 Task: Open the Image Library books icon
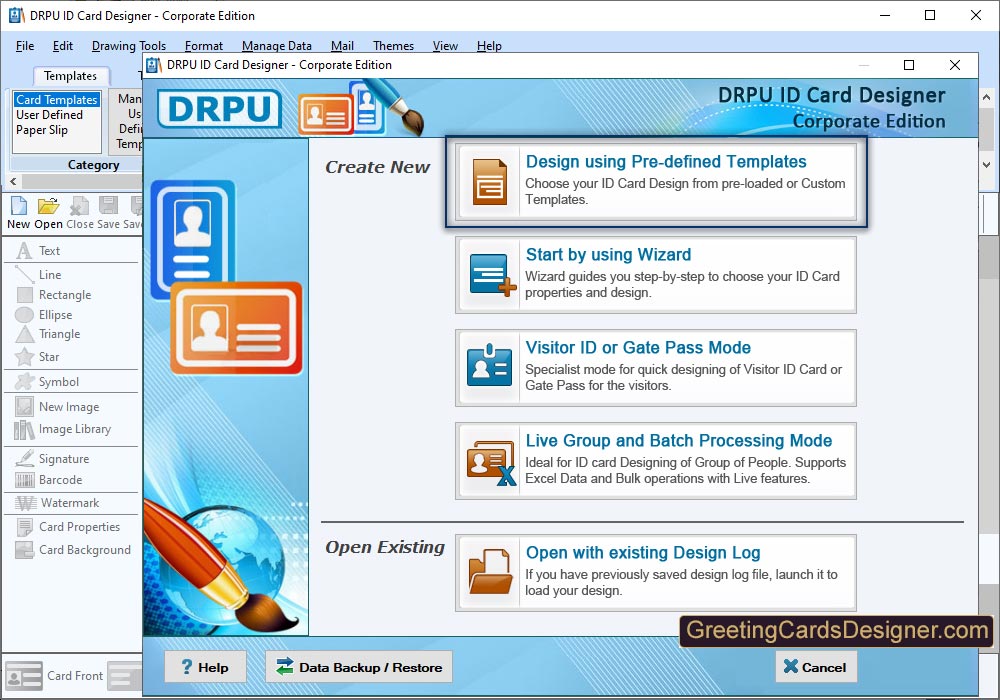point(24,430)
